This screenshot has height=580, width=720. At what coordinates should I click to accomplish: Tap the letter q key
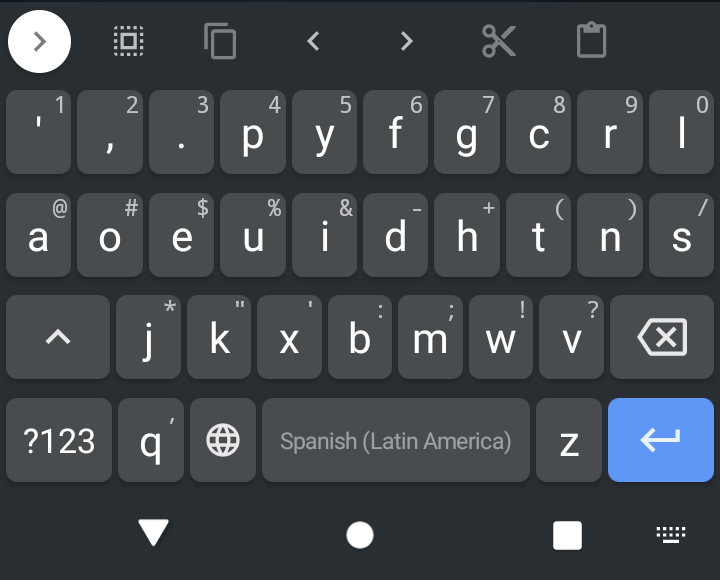(151, 440)
